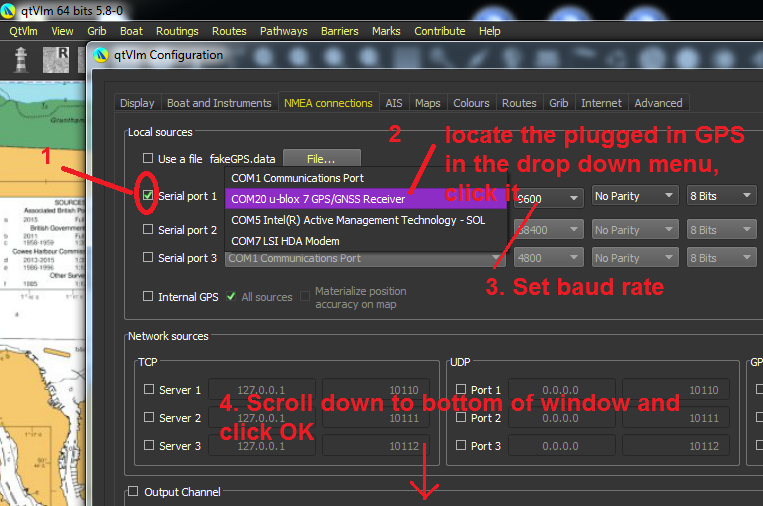Tick the Internal GPS checkbox
This screenshot has height=506, width=763.
click(148, 297)
